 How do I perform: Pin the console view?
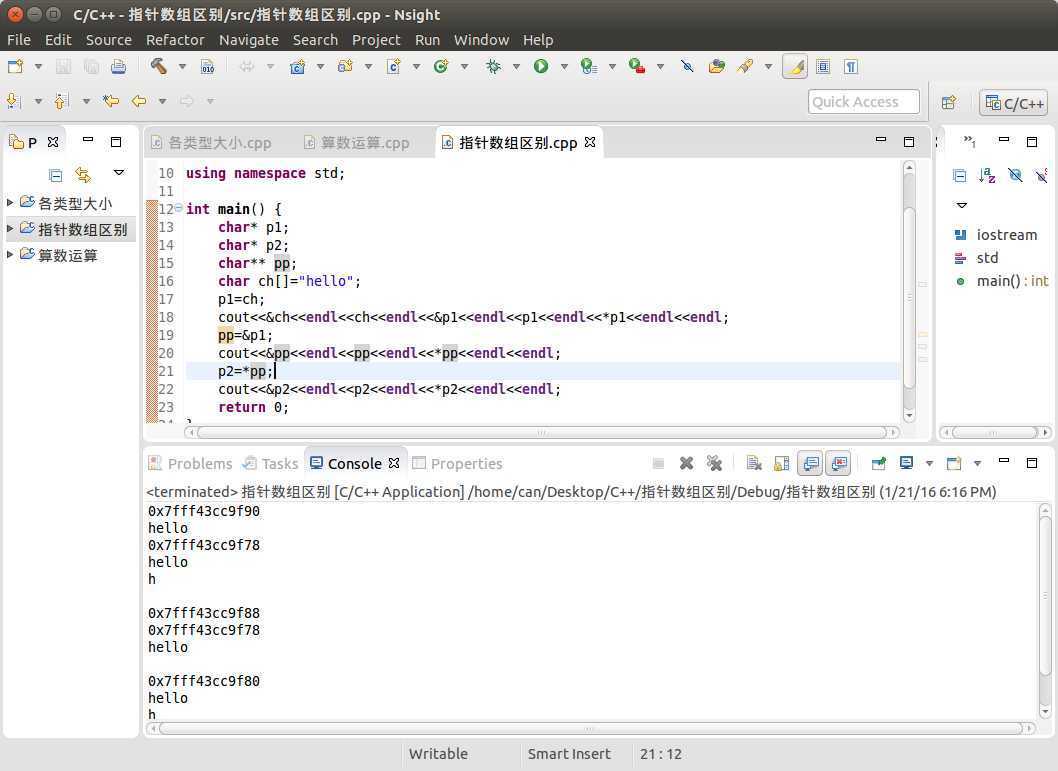click(x=878, y=463)
